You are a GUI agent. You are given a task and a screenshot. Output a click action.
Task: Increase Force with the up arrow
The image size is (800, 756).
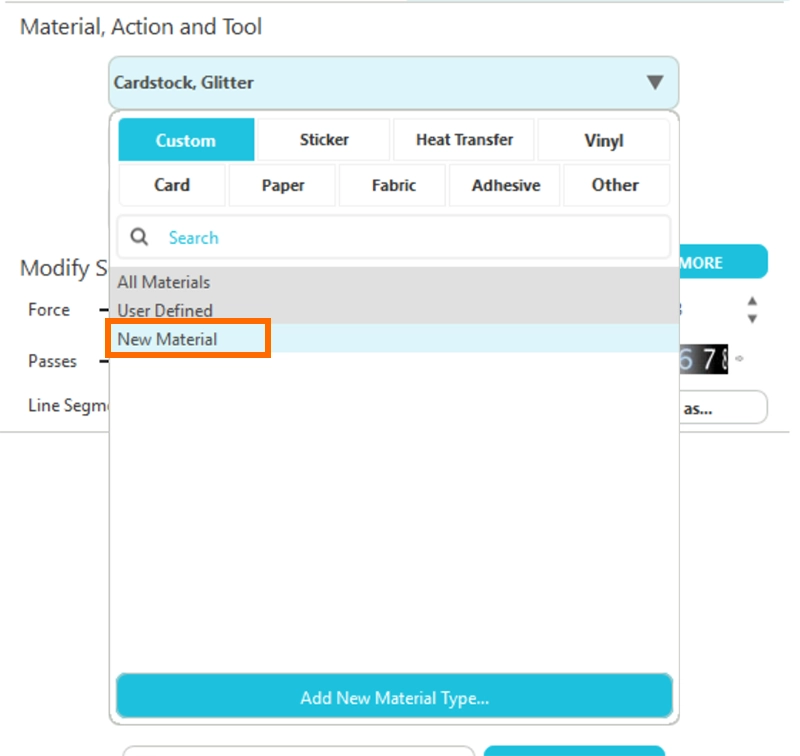(752, 301)
